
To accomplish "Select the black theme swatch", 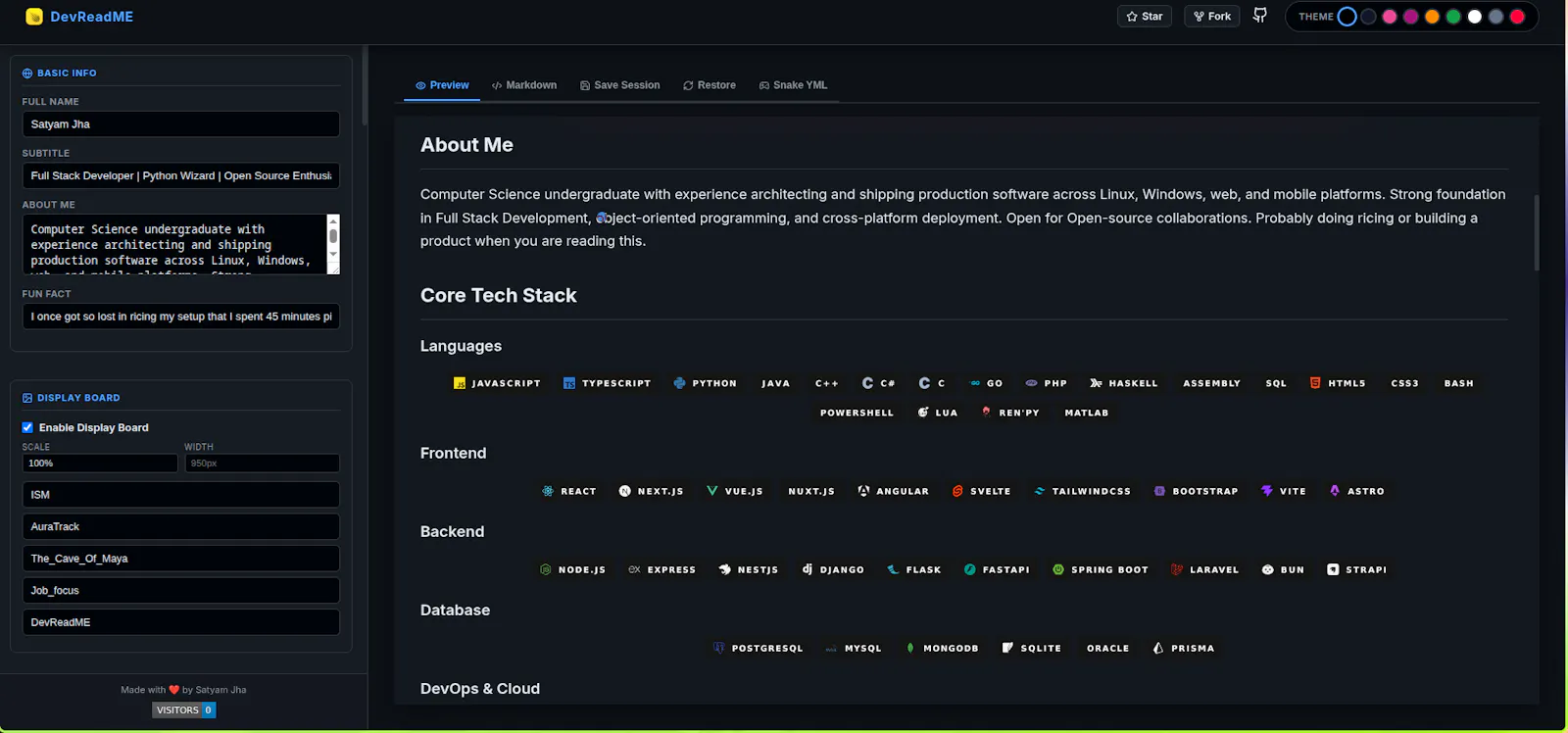I will click(1347, 17).
